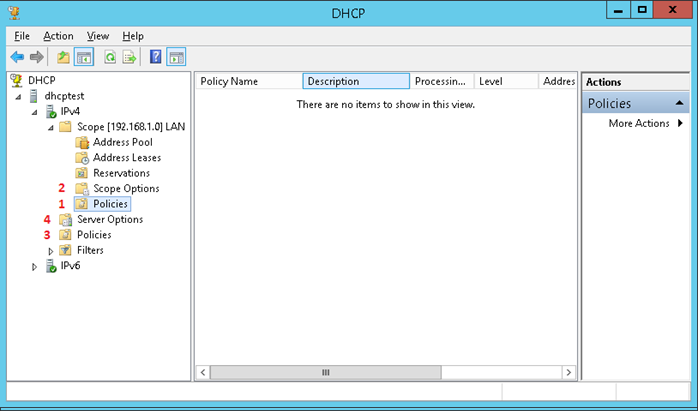Viewport: 698px width, 411px height.
Task: Select Server Options in the tree
Action: tap(110, 220)
